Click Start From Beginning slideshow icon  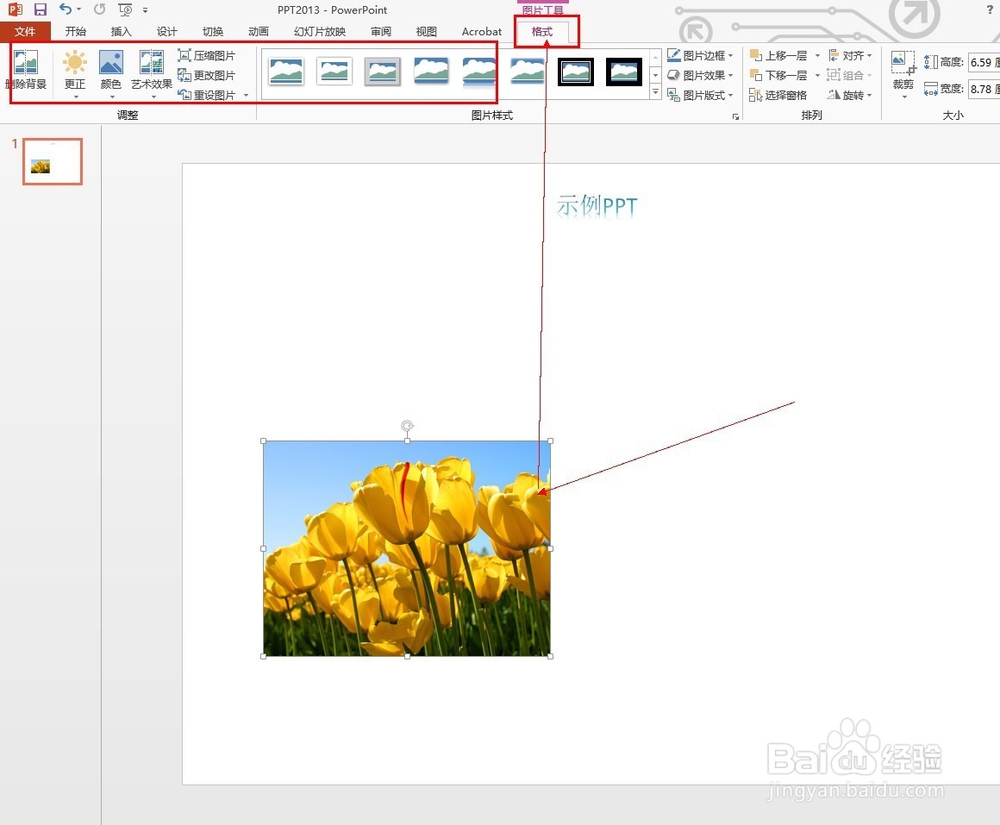tap(125, 10)
